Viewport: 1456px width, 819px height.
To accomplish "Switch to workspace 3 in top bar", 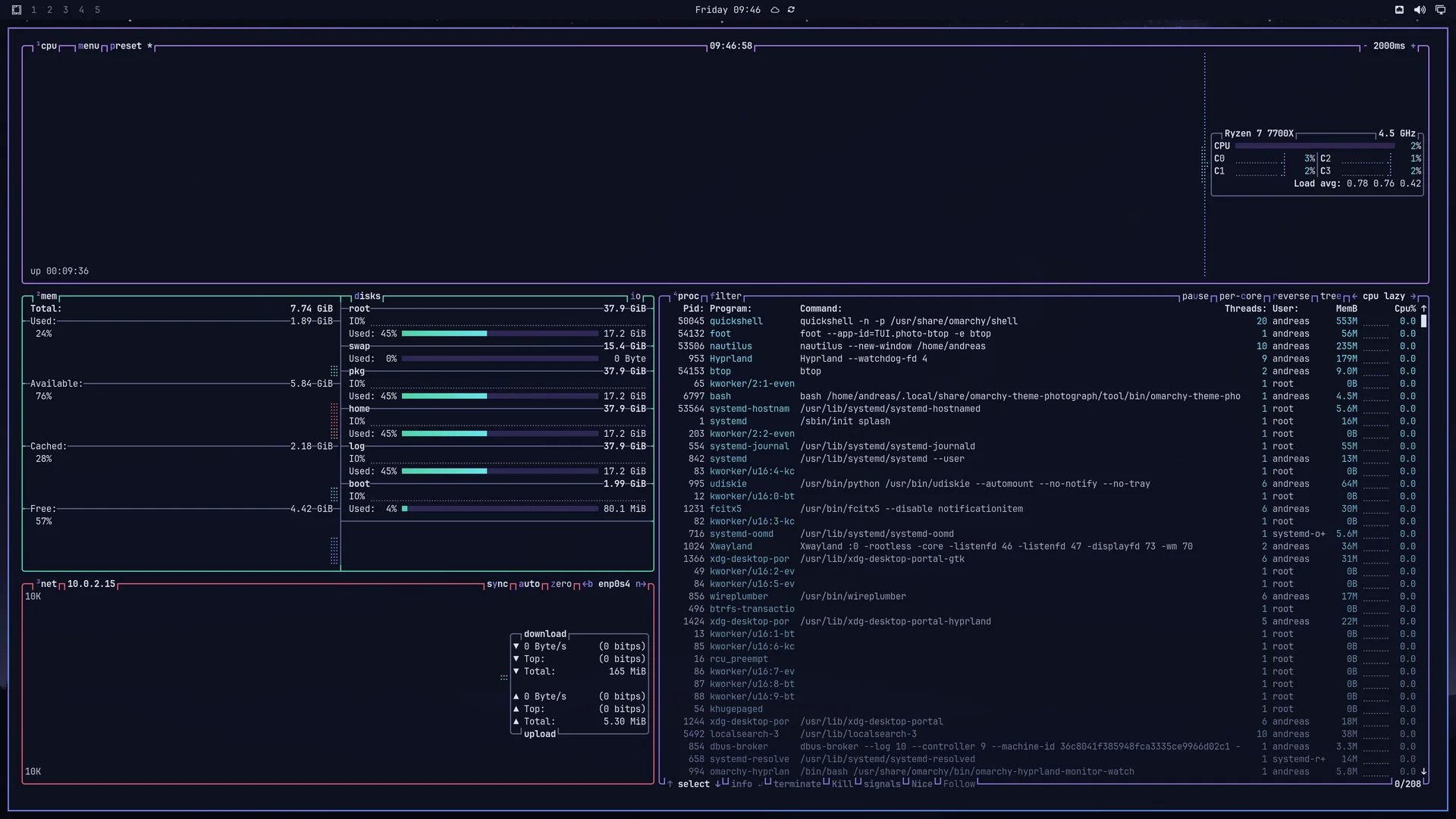I will point(65,10).
